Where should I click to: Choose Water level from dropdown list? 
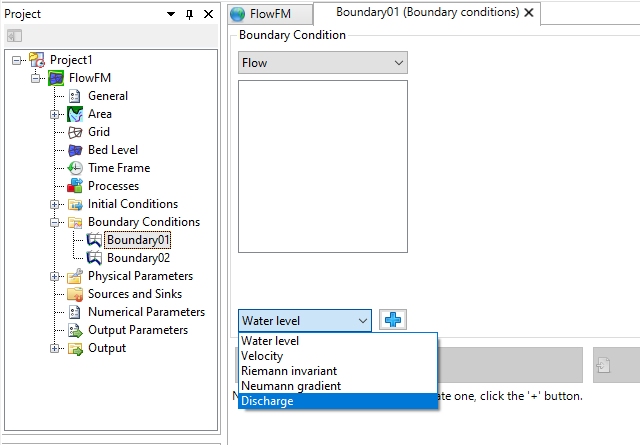pyautogui.click(x=338, y=340)
